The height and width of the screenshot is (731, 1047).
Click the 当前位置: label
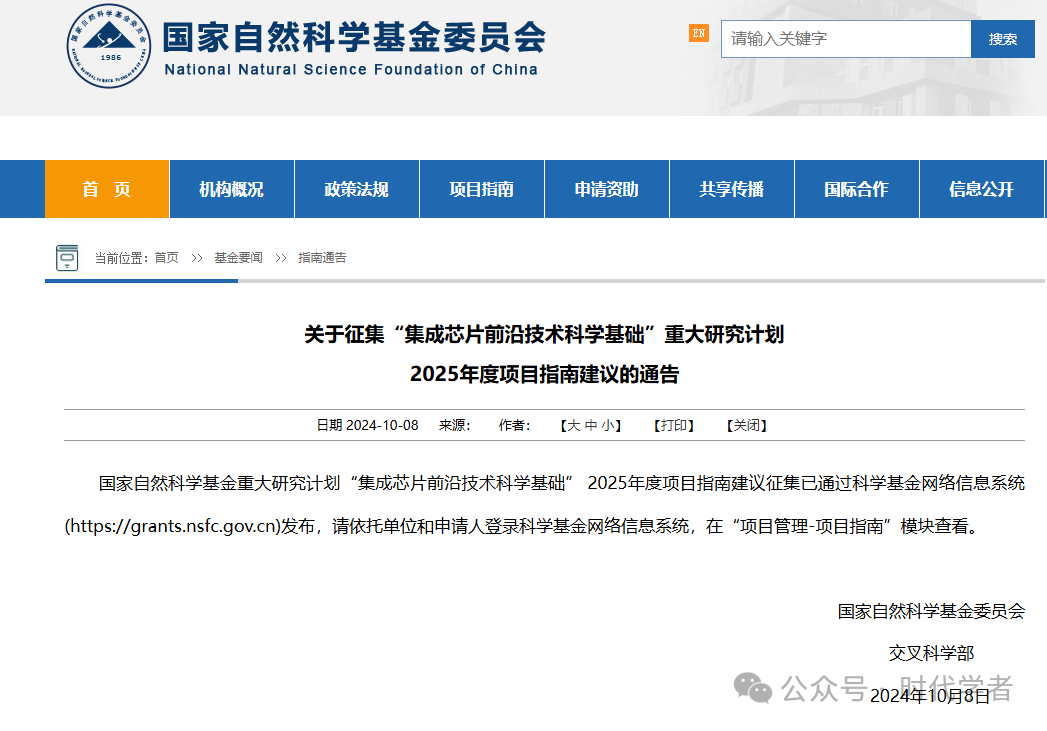122,258
